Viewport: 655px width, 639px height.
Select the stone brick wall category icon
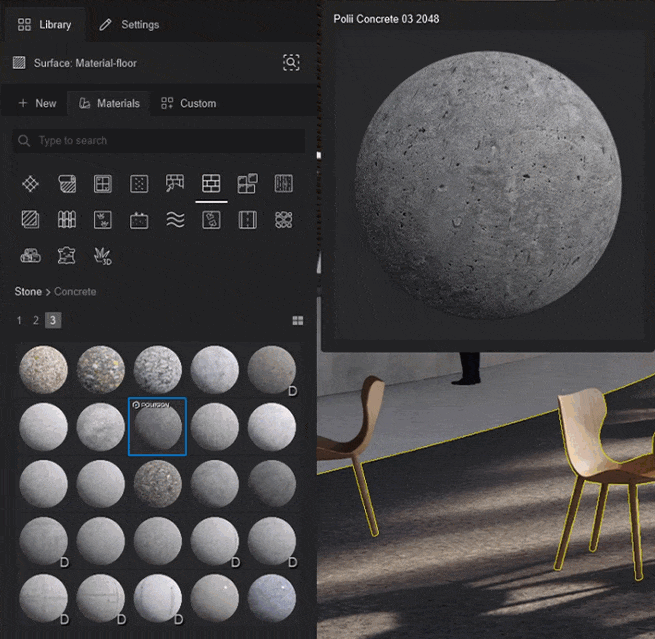pyautogui.click(x=211, y=184)
